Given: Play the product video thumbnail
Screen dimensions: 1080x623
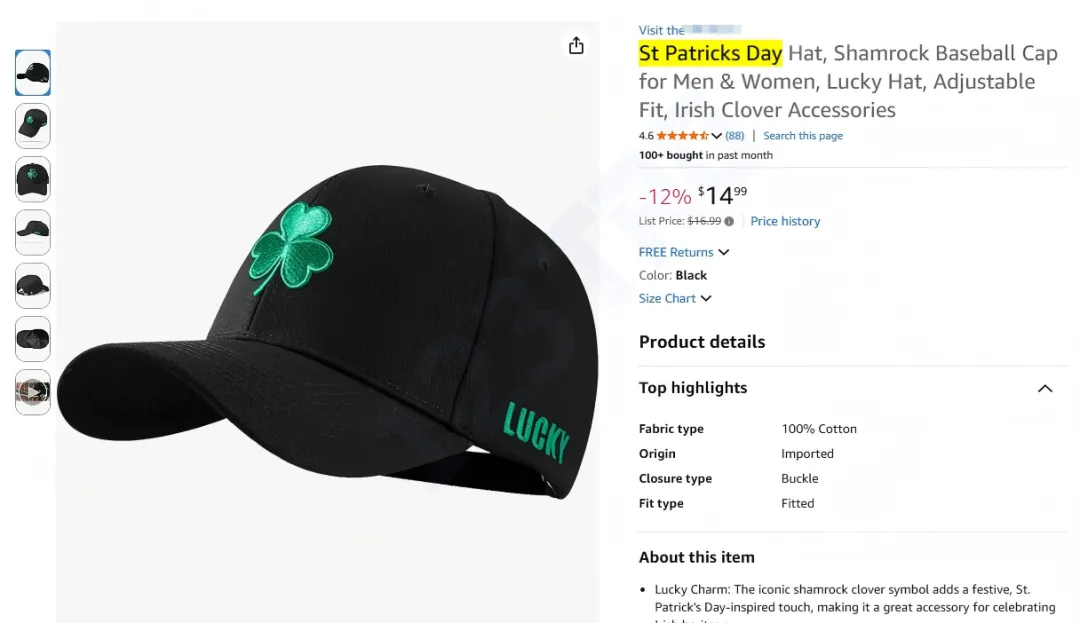Looking at the screenshot, I should (33, 392).
